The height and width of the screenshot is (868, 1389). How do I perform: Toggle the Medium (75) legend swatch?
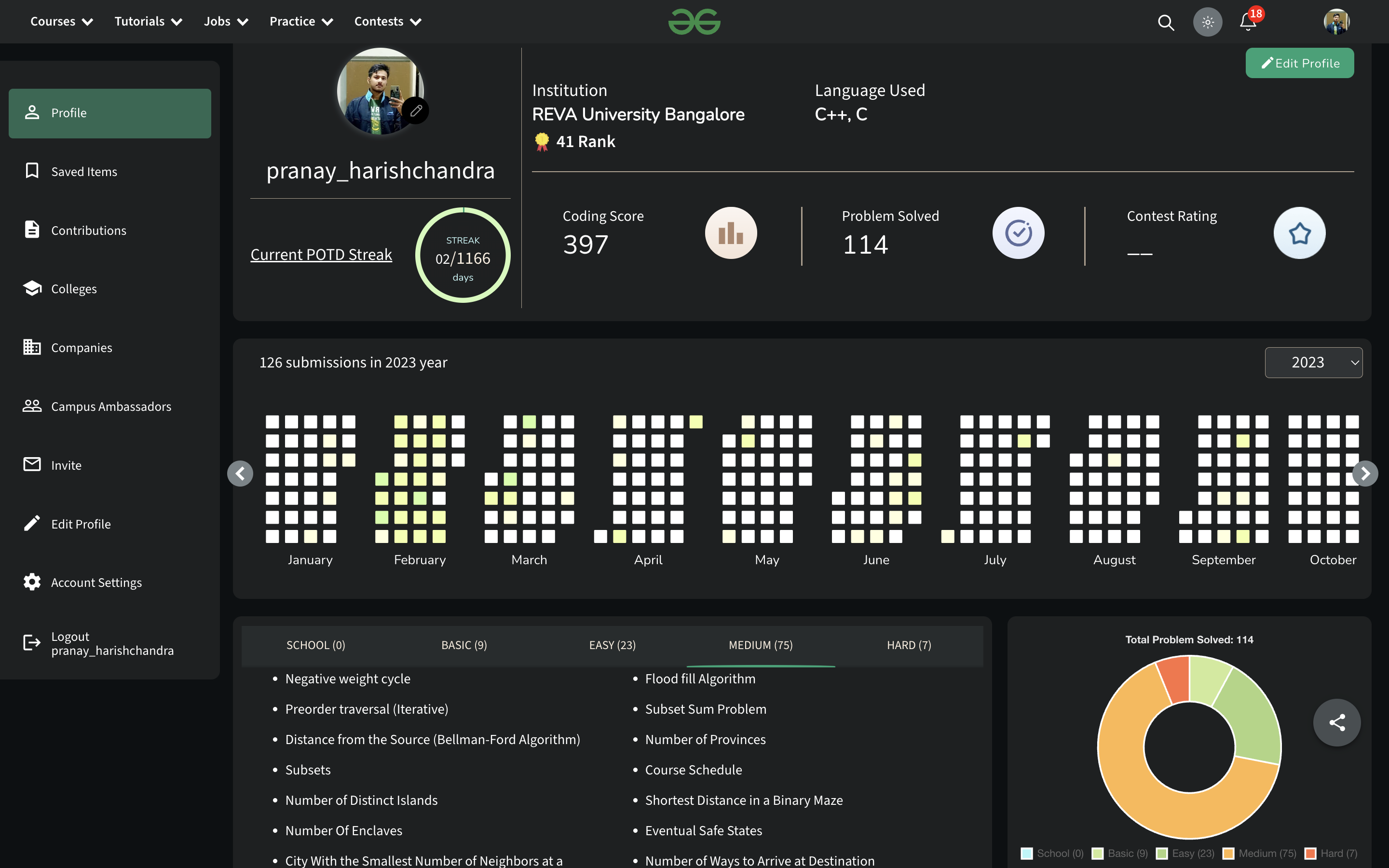click(1228, 853)
